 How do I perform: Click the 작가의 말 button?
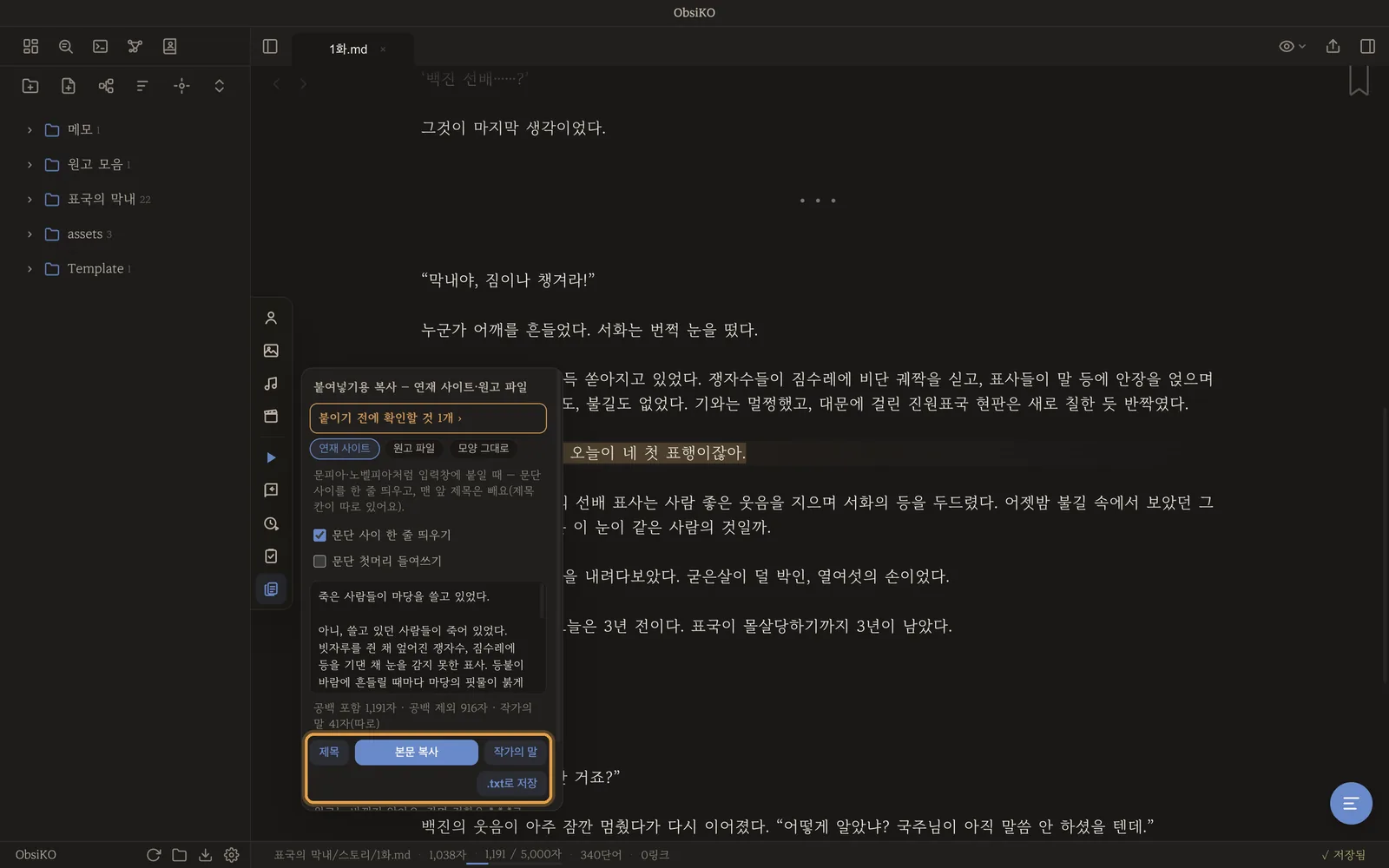pyautogui.click(x=516, y=753)
